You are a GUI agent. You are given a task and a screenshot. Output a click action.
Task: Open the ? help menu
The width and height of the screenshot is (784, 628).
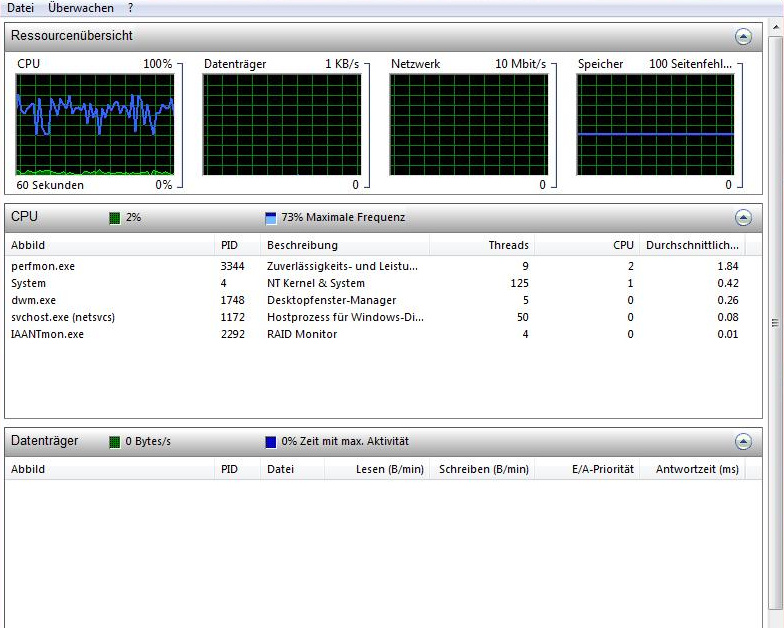[x=130, y=8]
